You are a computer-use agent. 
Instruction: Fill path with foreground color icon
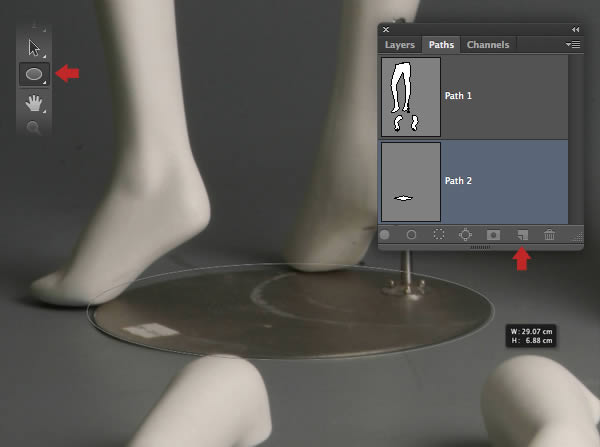tap(385, 235)
